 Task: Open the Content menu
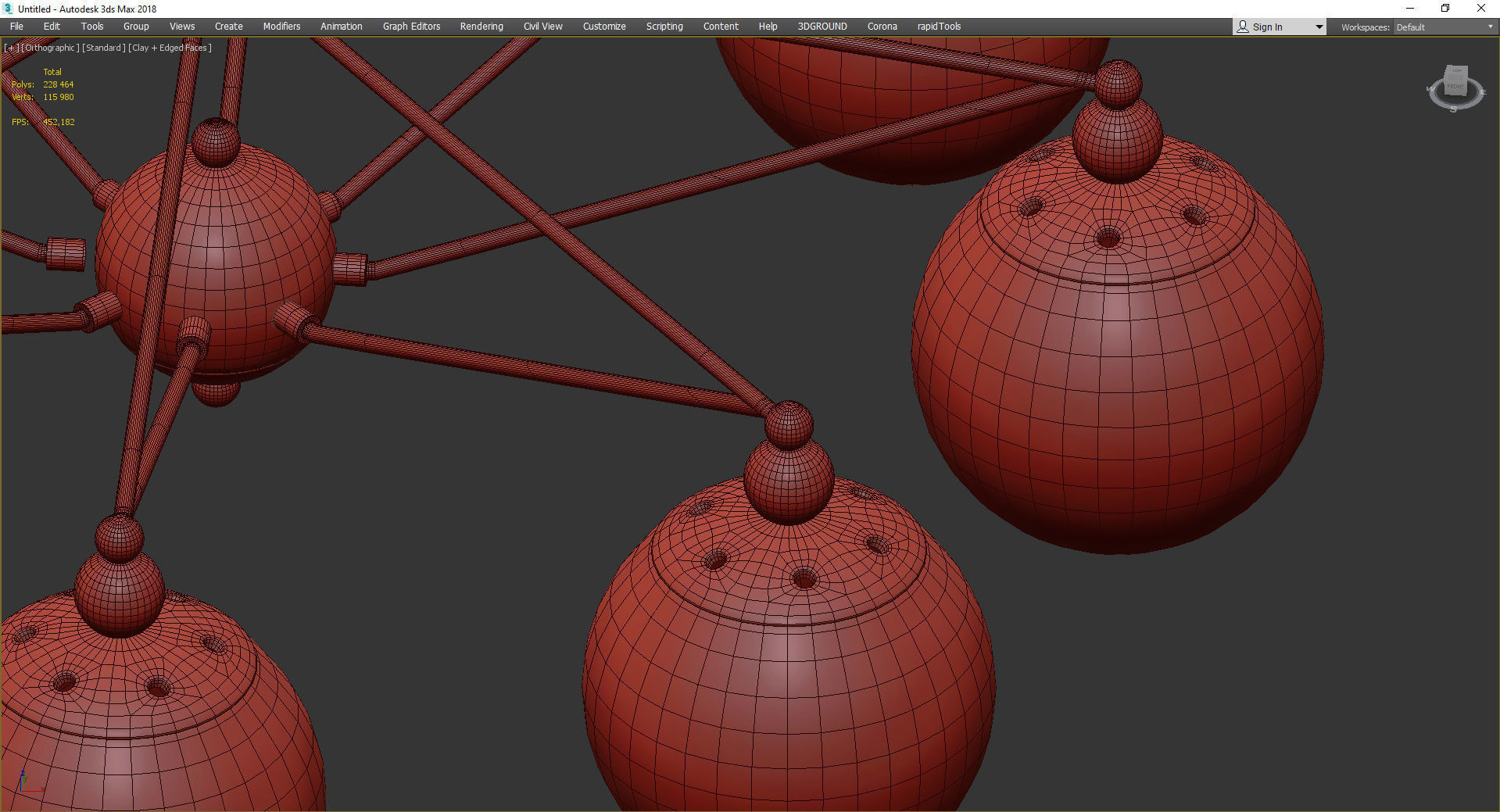click(x=721, y=27)
